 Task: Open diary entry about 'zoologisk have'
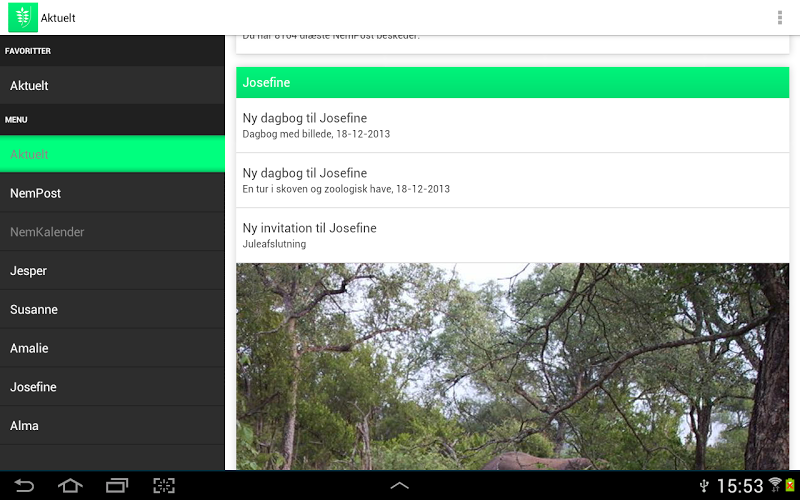[512, 180]
